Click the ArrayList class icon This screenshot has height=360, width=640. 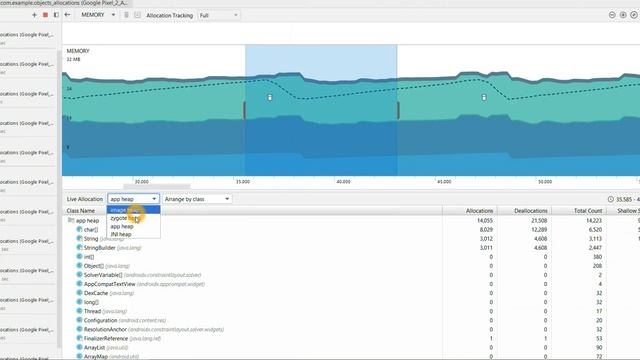pyautogui.click(x=79, y=347)
